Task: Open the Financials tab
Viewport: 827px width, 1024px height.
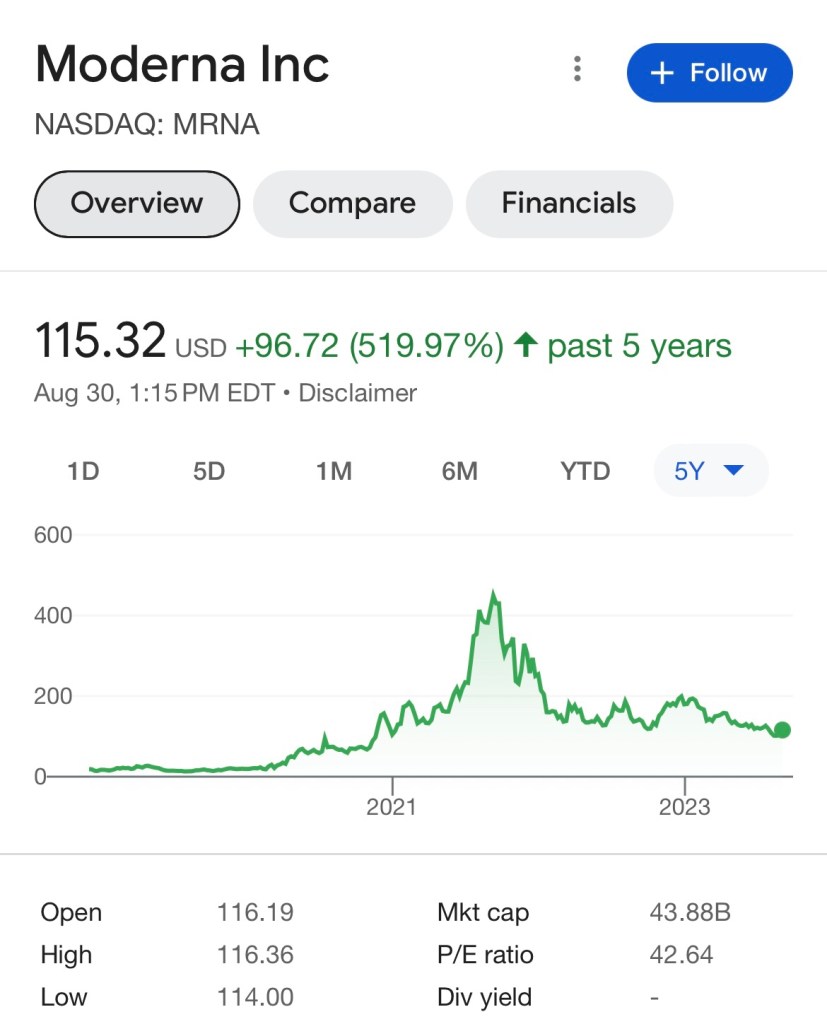Action: click(x=569, y=204)
